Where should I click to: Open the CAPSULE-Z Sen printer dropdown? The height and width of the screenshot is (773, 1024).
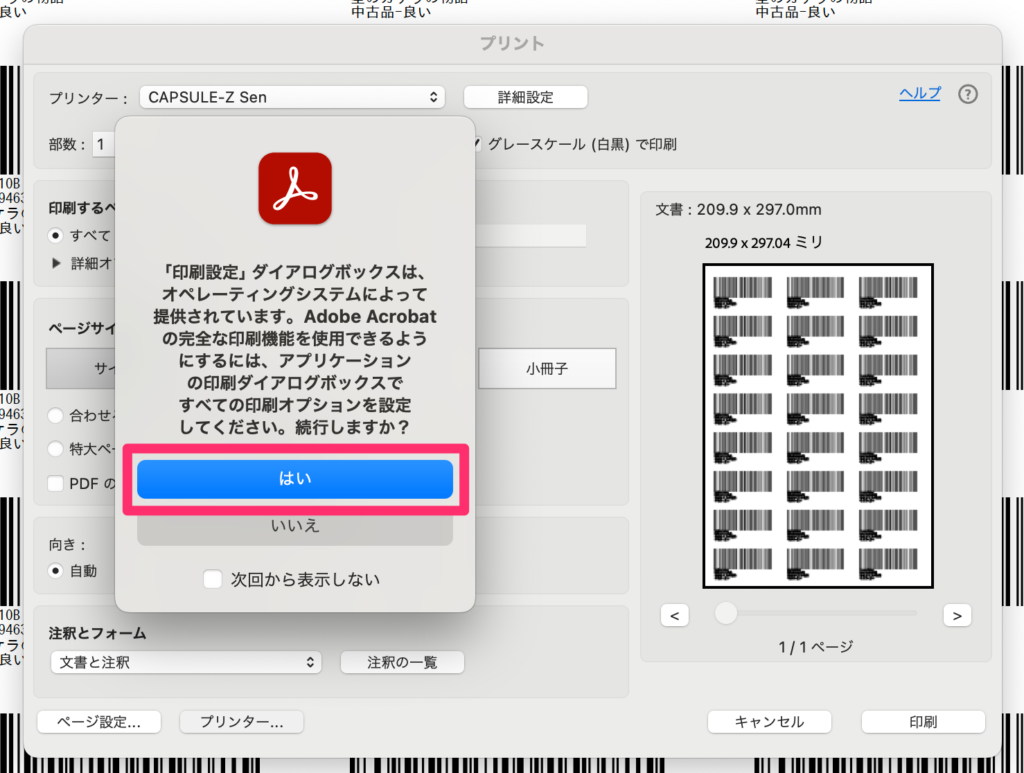(292, 97)
